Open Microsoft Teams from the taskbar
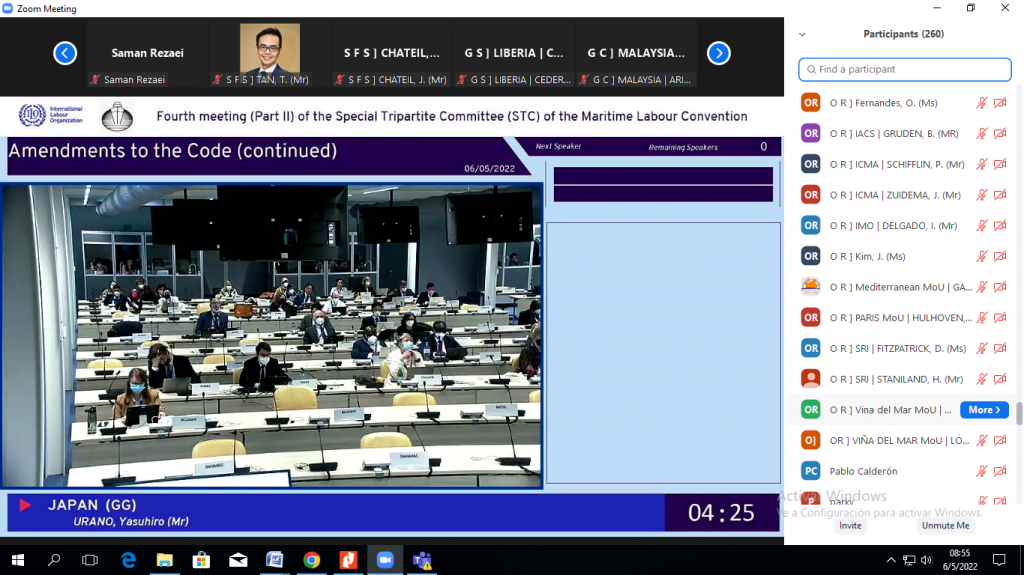 pos(422,560)
